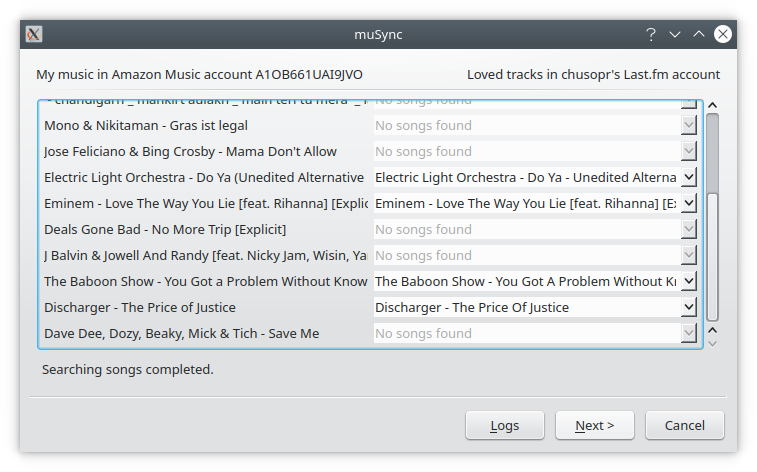The width and height of the screenshot is (757, 472).
Task: Click the minimize chevron in title bar
Action: [675, 34]
